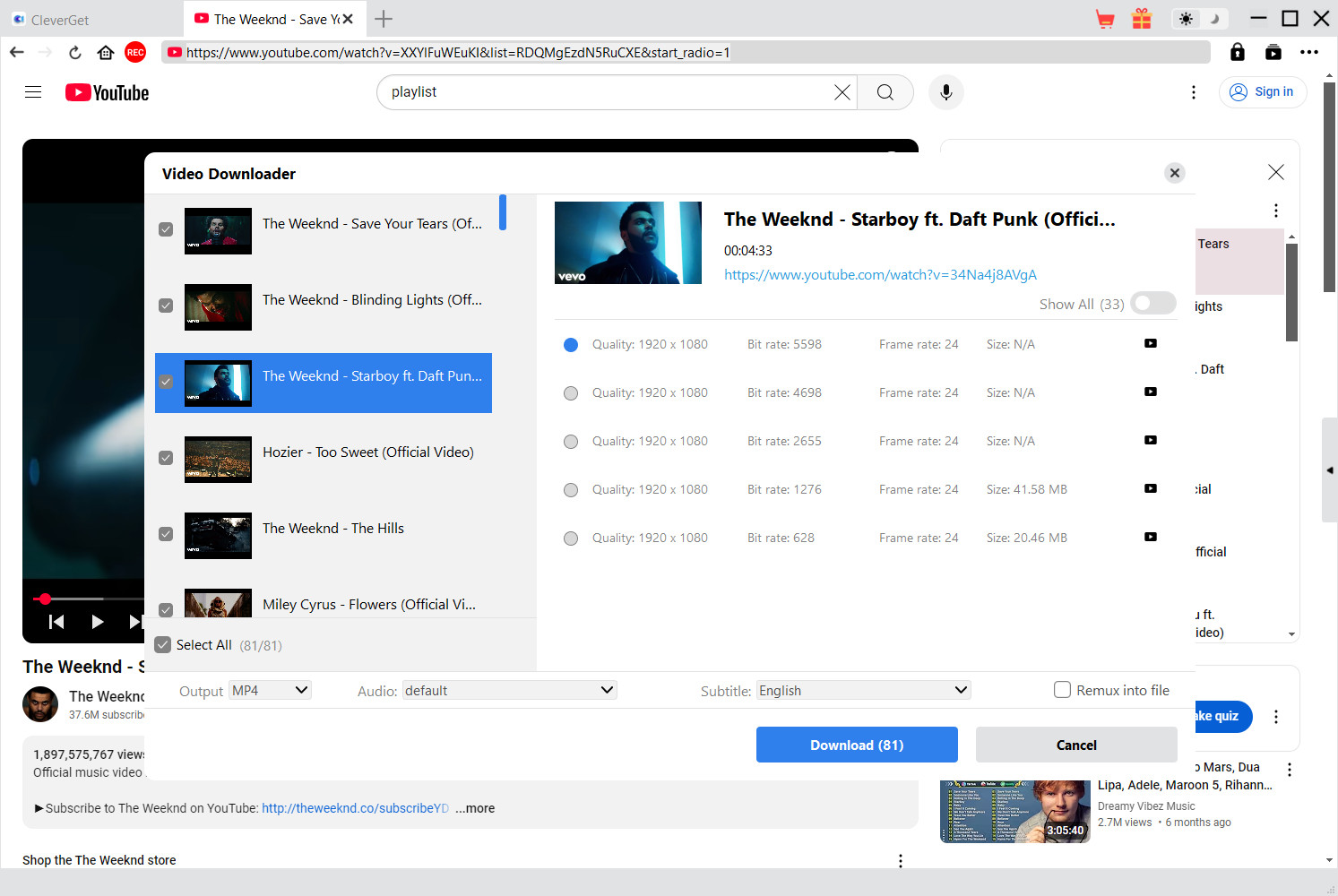The width and height of the screenshot is (1338, 896).
Task: Open the video library downloads icon
Action: click(x=1273, y=52)
